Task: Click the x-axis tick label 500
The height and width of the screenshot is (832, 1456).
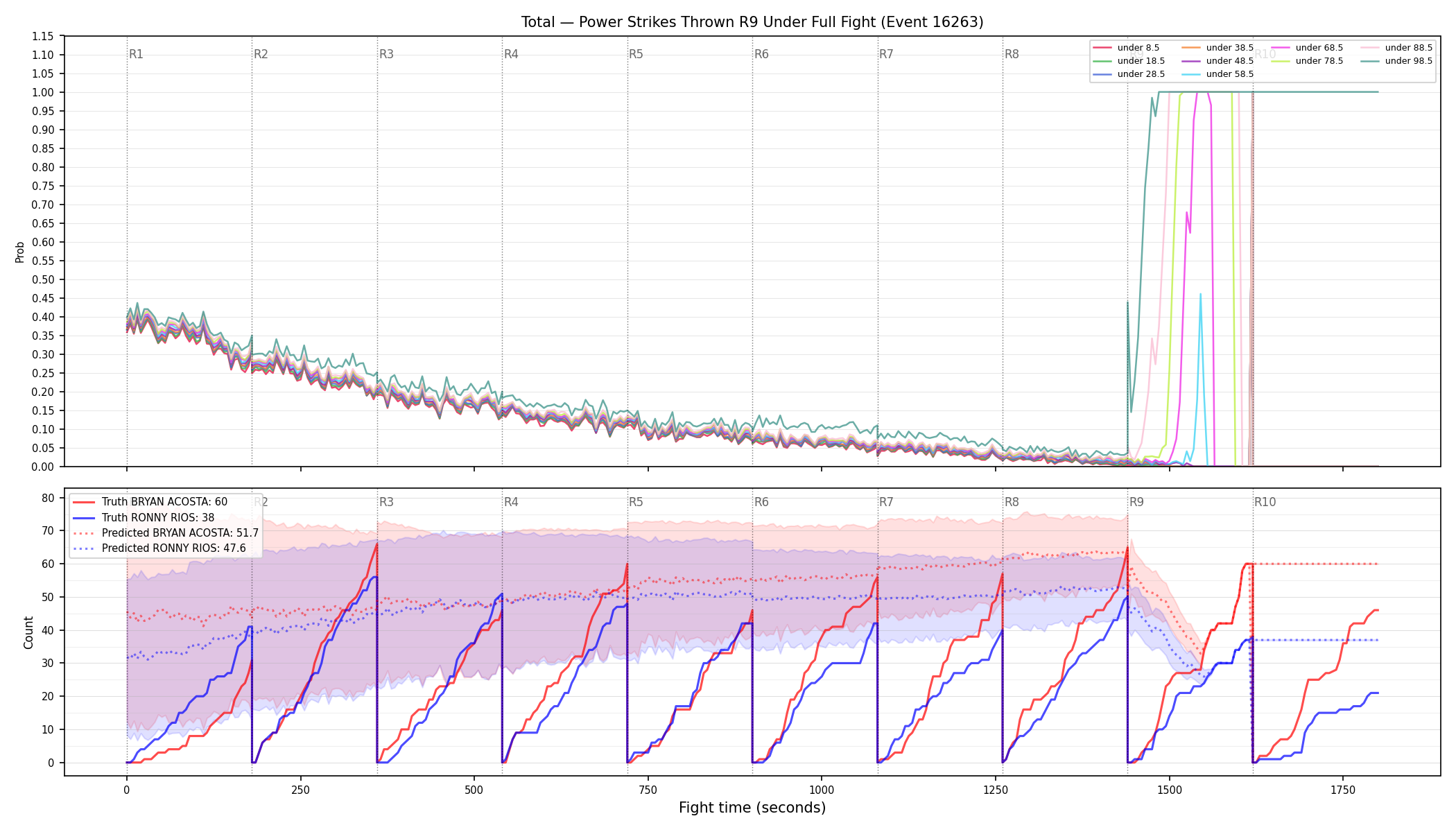Action: (x=474, y=790)
